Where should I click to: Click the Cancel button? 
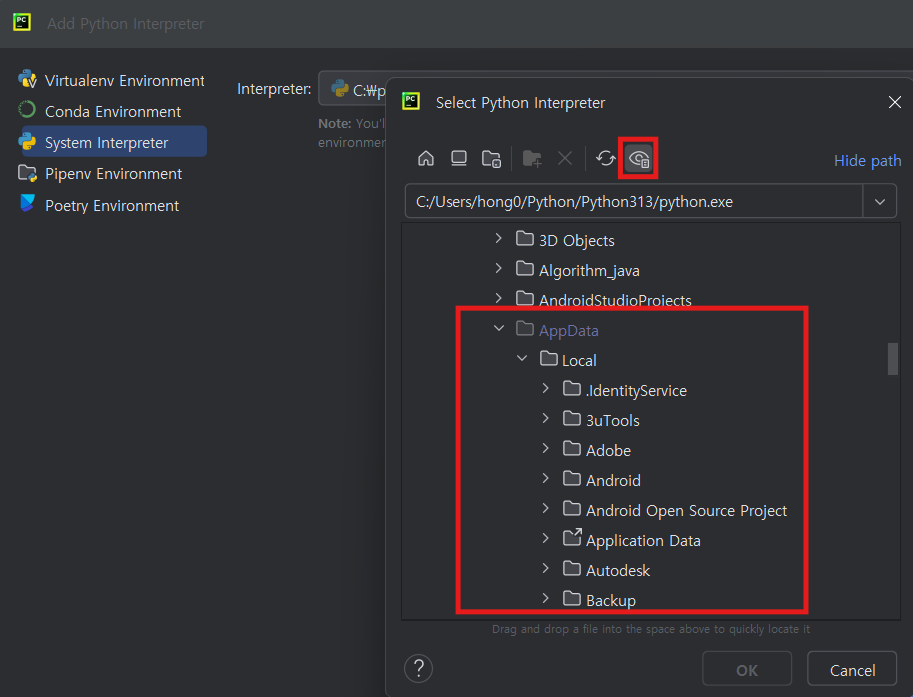click(x=852, y=670)
